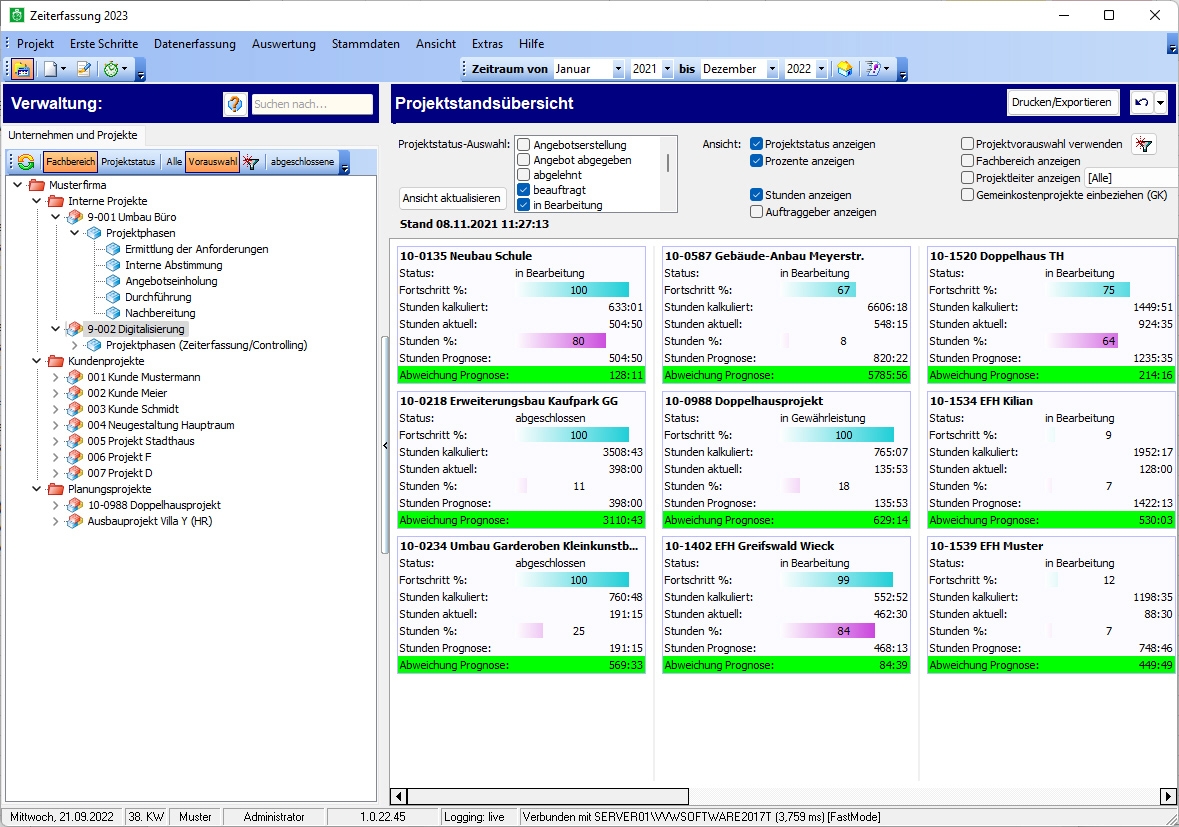This screenshot has height=827, width=1179.
Task: Click the icon beside Ermittlung der Anforderungen
Action: [113, 249]
